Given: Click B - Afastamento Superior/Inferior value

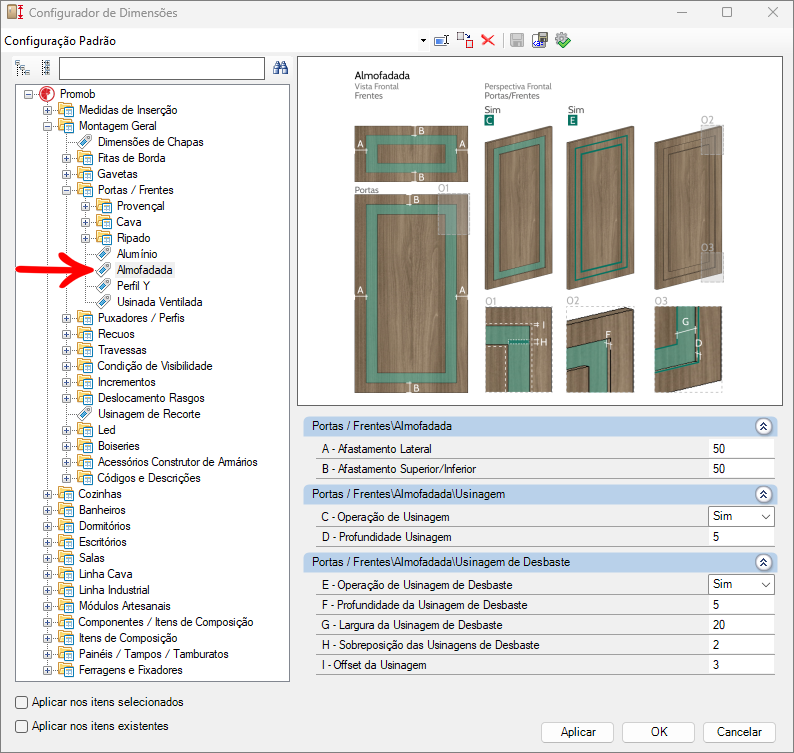Looking at the screenshot, I should pos(741,469).
